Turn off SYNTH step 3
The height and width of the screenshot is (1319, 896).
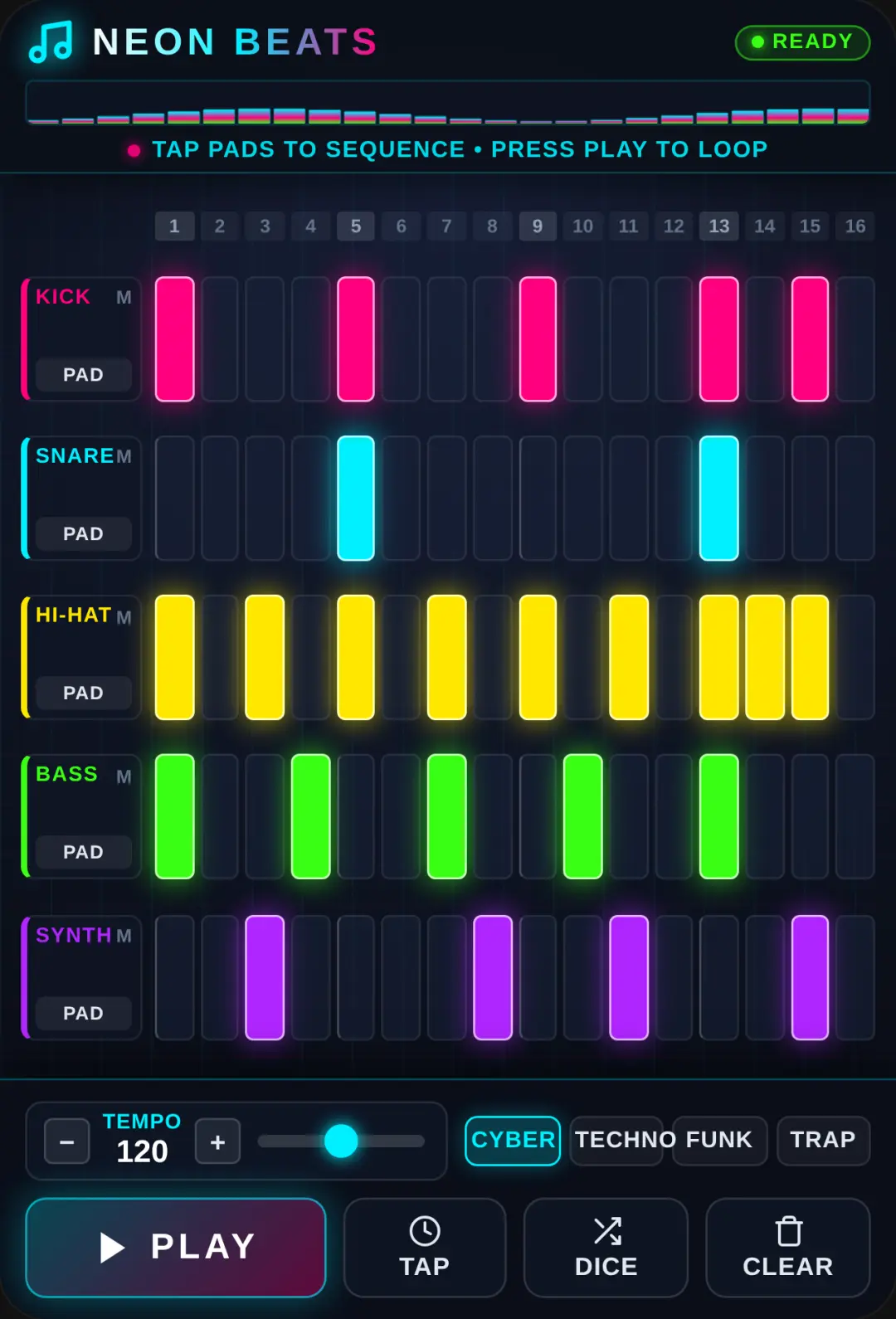pyautogui.click(x=265, y=978)
